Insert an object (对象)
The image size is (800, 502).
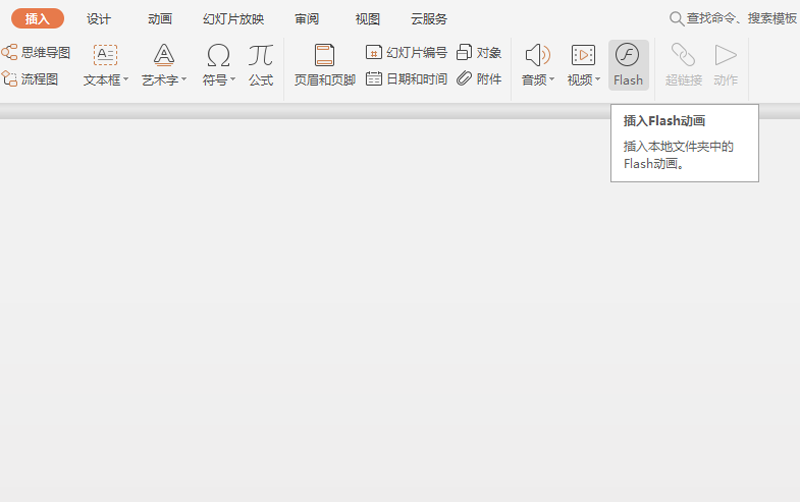[479, 53]
